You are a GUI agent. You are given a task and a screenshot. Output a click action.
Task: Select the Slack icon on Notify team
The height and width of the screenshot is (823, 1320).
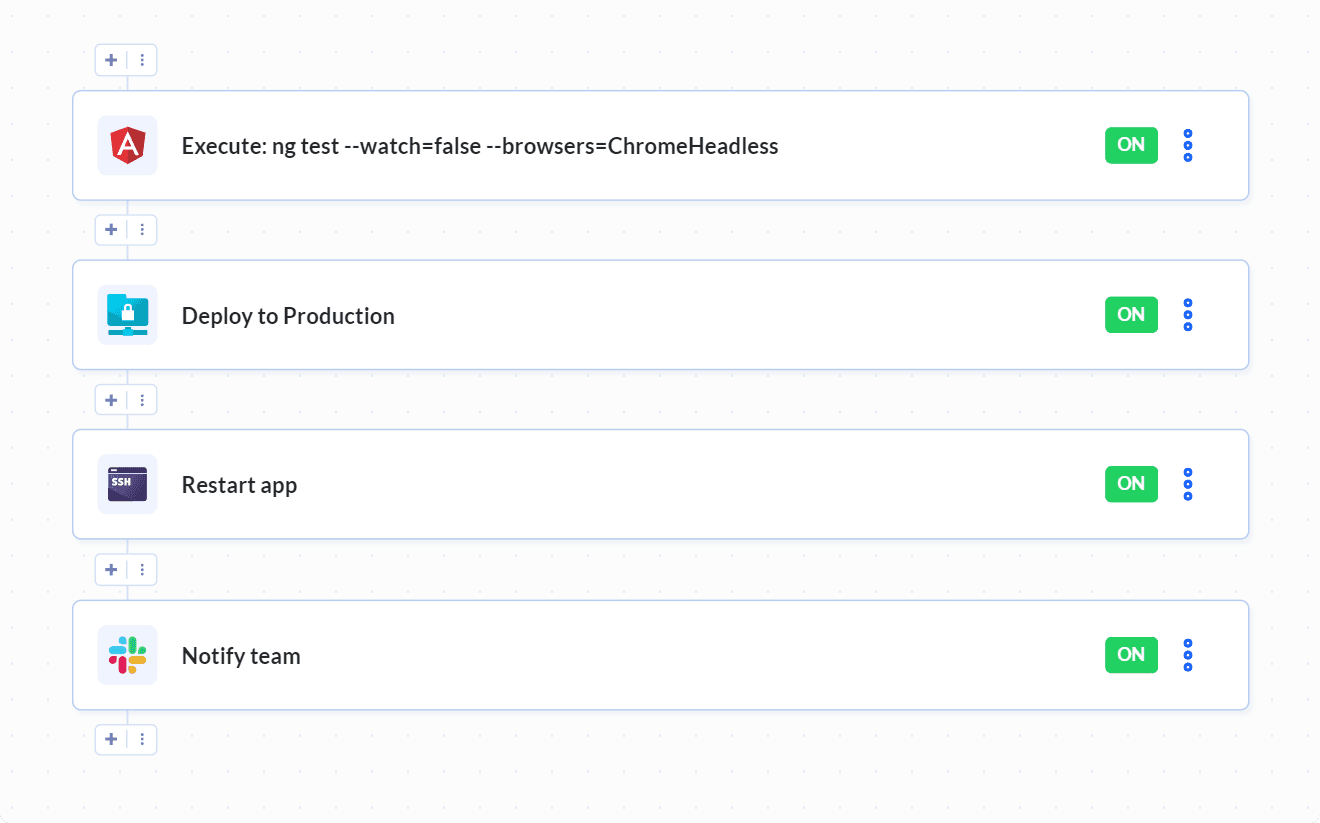click(x=127, y=655)
